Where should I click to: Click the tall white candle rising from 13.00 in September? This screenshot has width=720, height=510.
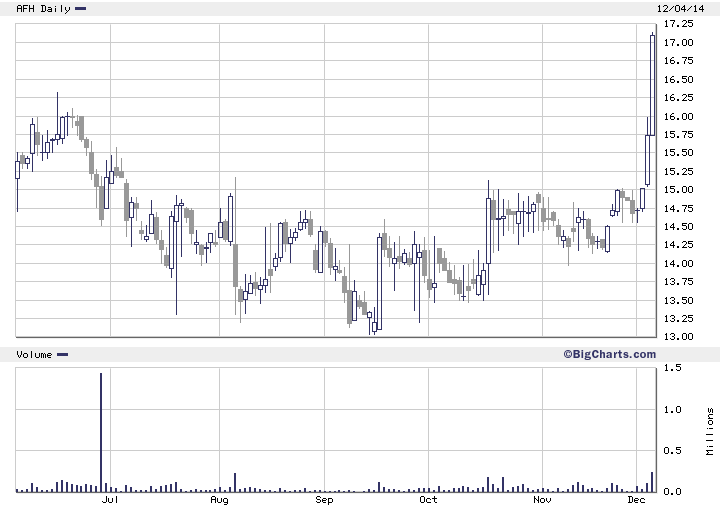380,283
